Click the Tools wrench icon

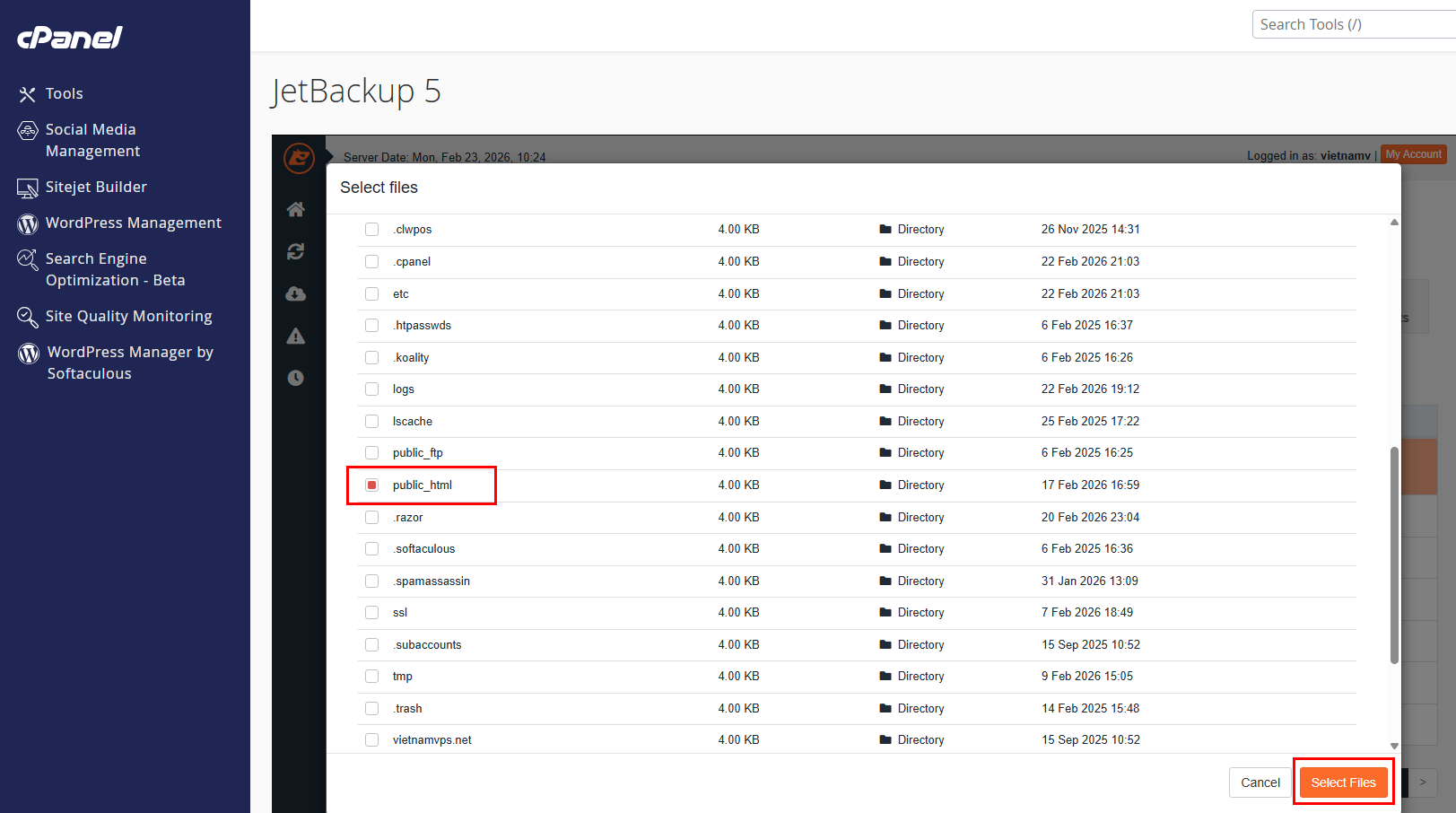tap(28, 94)
